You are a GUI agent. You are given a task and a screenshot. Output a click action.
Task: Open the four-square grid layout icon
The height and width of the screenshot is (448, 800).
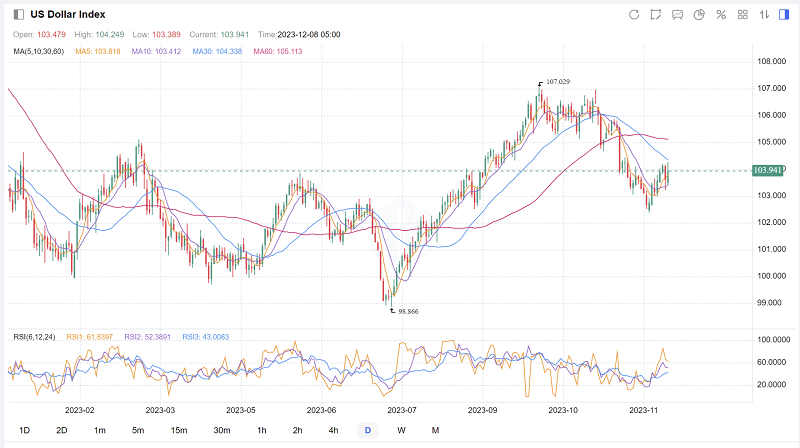743,14
